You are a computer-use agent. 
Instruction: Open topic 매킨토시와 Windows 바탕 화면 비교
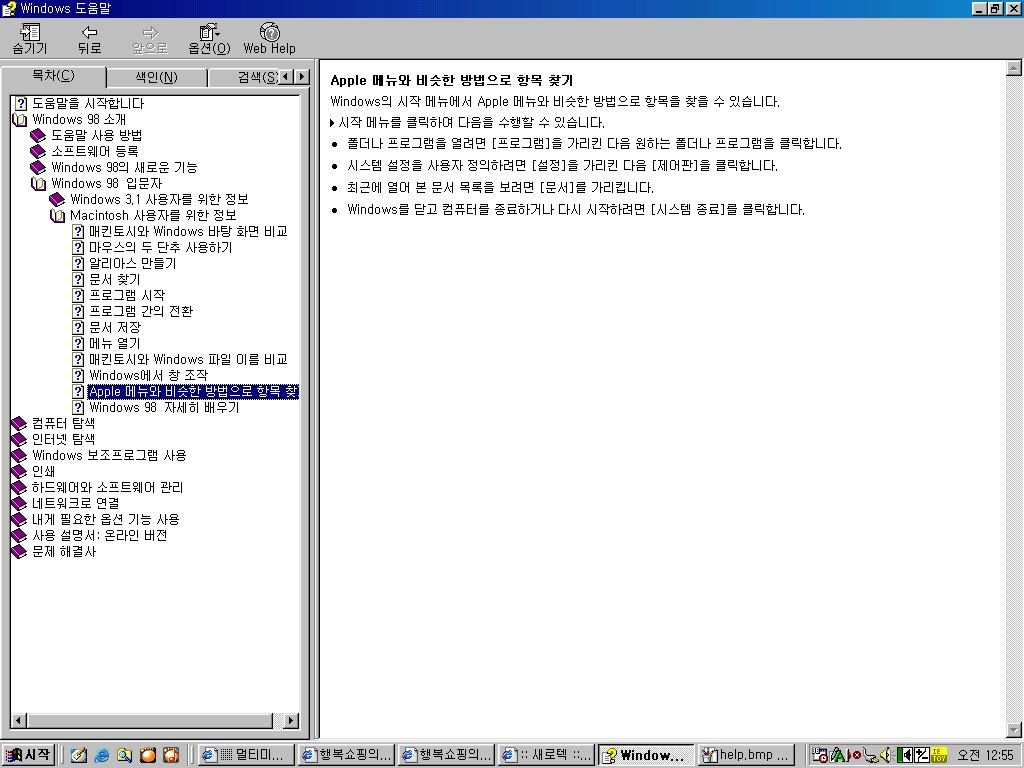pos(188,231)
